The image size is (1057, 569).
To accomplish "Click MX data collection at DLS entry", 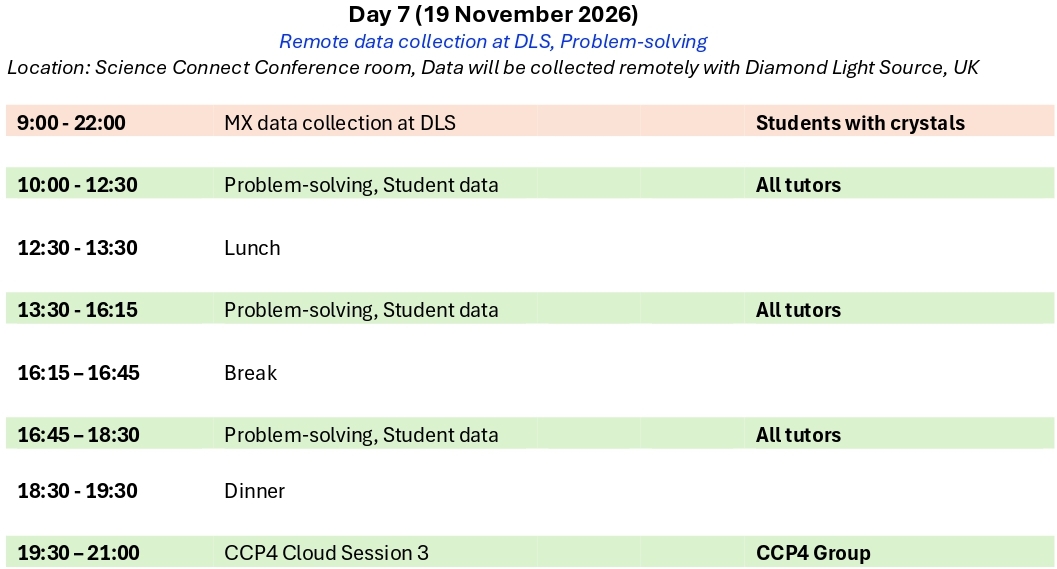I will click(340, 123).
